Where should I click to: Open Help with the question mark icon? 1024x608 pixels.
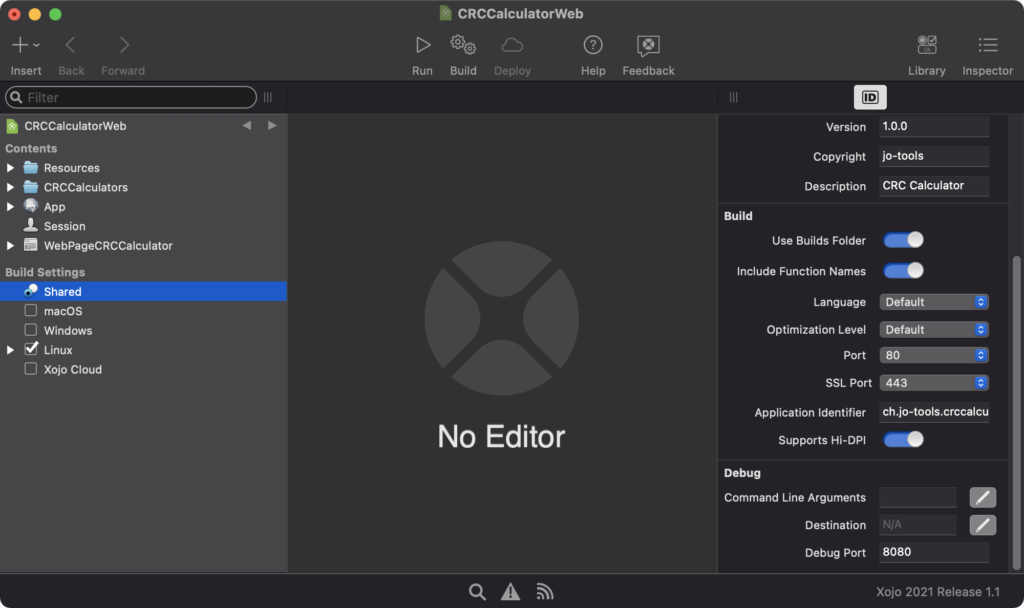(593, 45)
